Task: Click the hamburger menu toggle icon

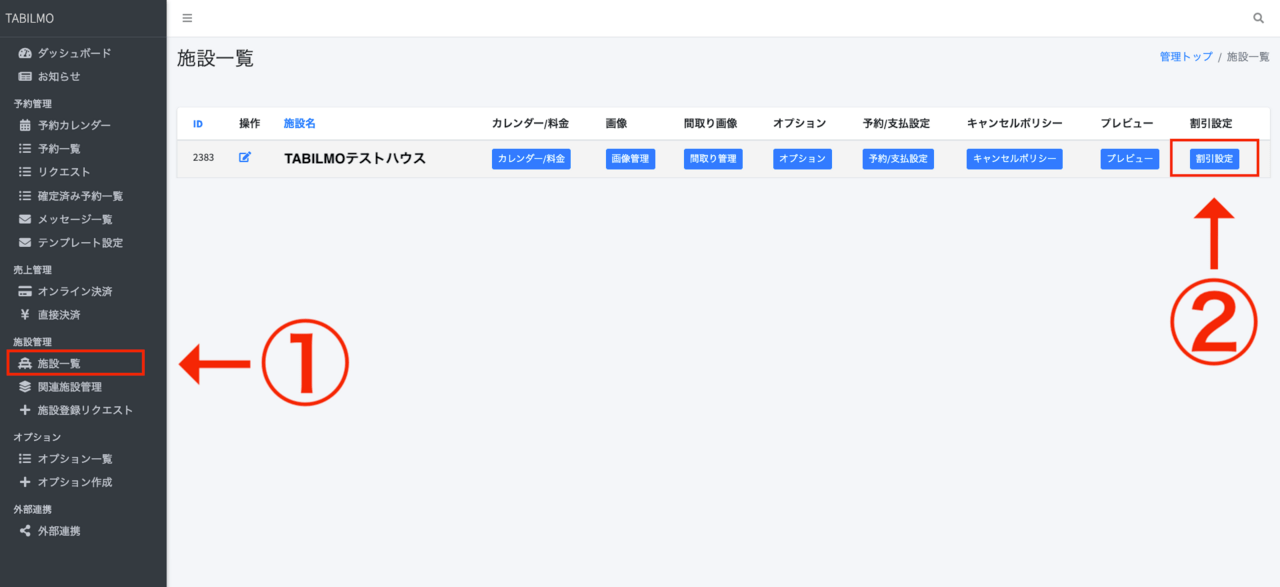Action: 187,18
